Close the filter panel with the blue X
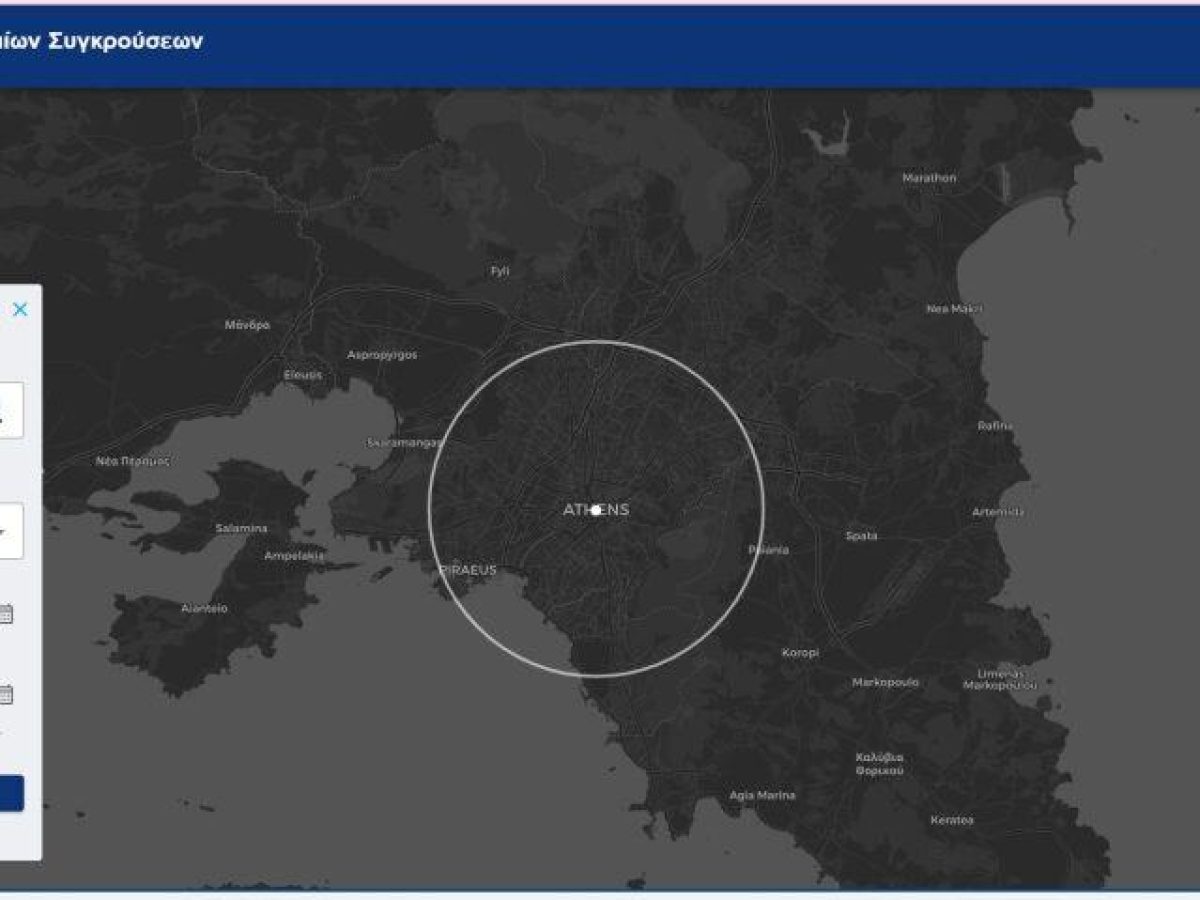Screen dimensions: 1200x900 point(22,308)
